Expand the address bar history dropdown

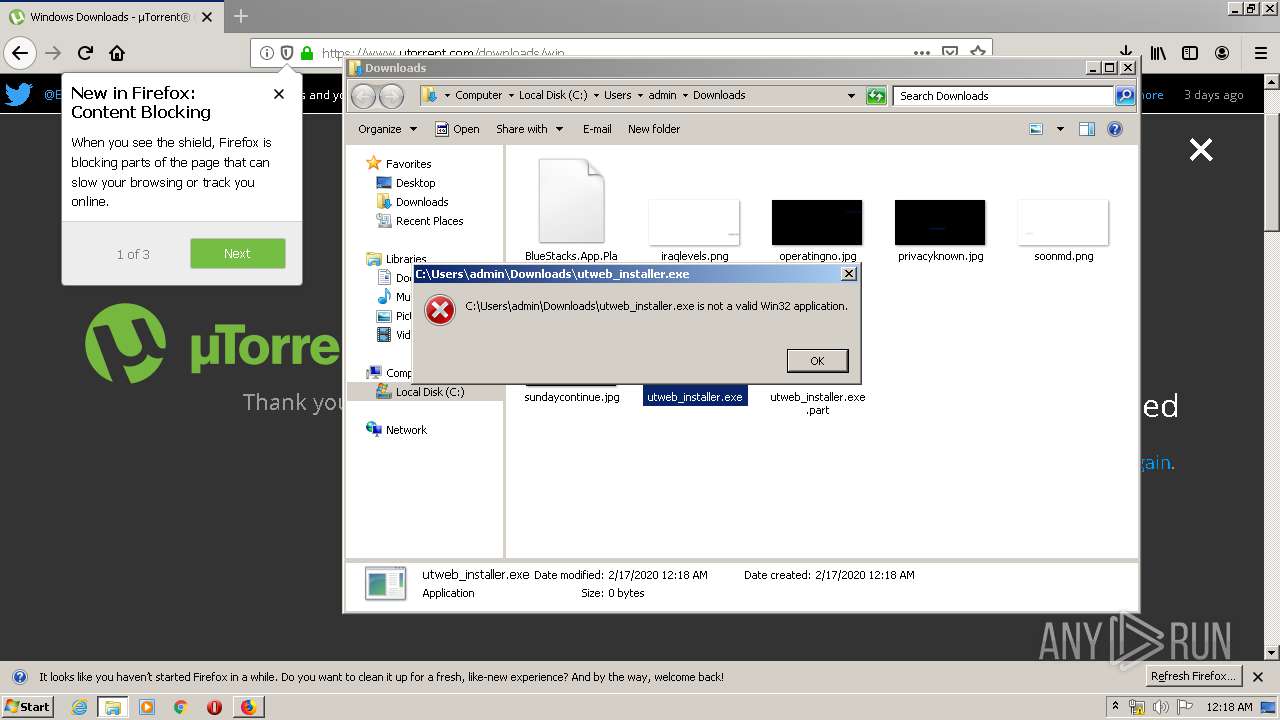[851, 96]
